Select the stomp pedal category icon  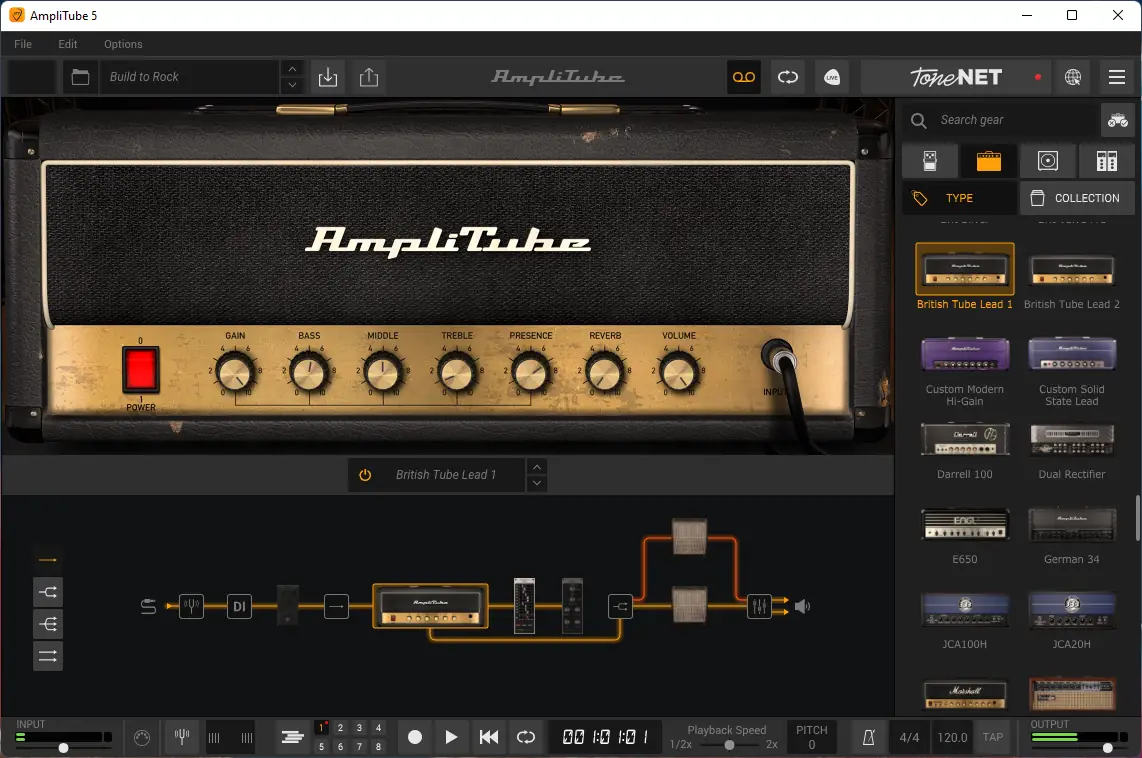pos(930,161)
